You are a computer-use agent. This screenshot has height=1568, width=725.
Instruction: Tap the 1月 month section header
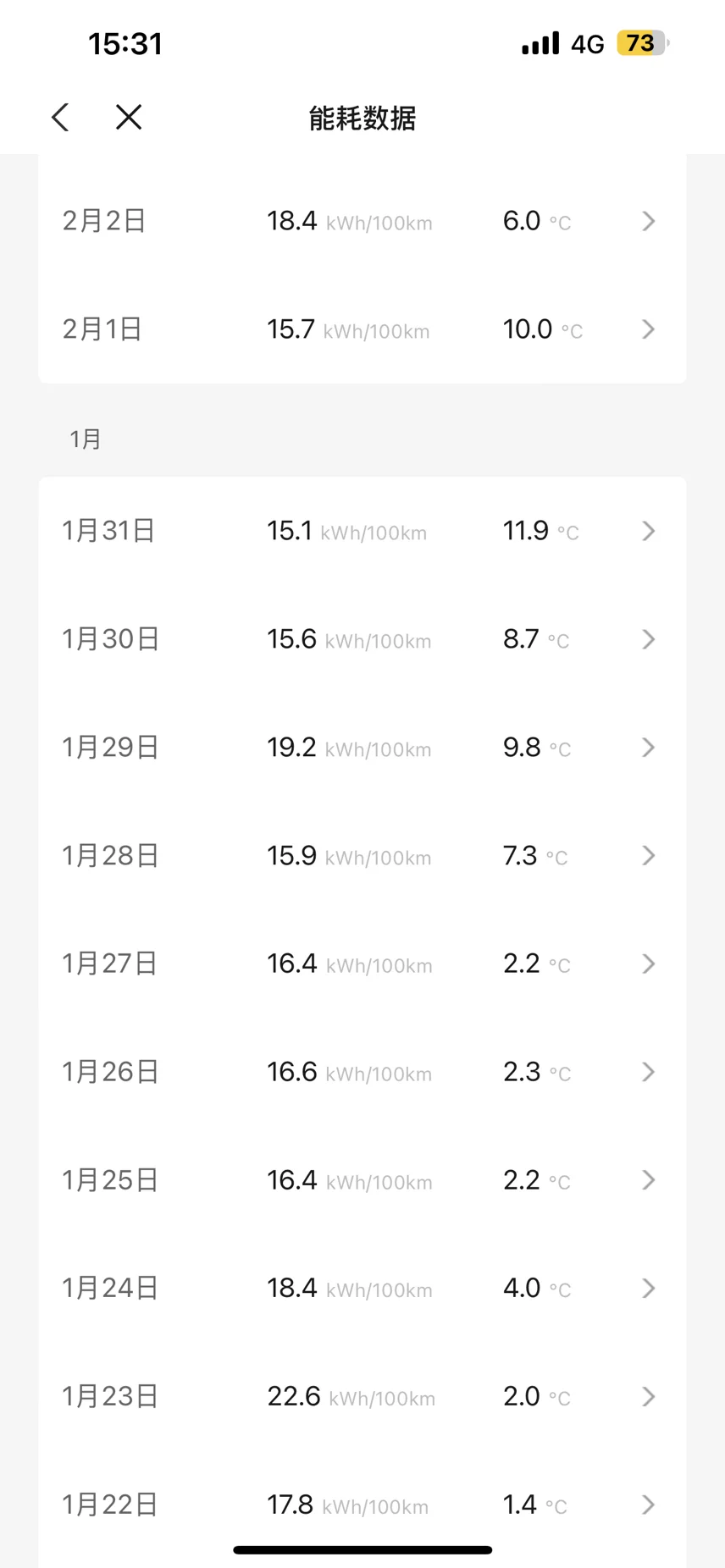tap(86, 439)
